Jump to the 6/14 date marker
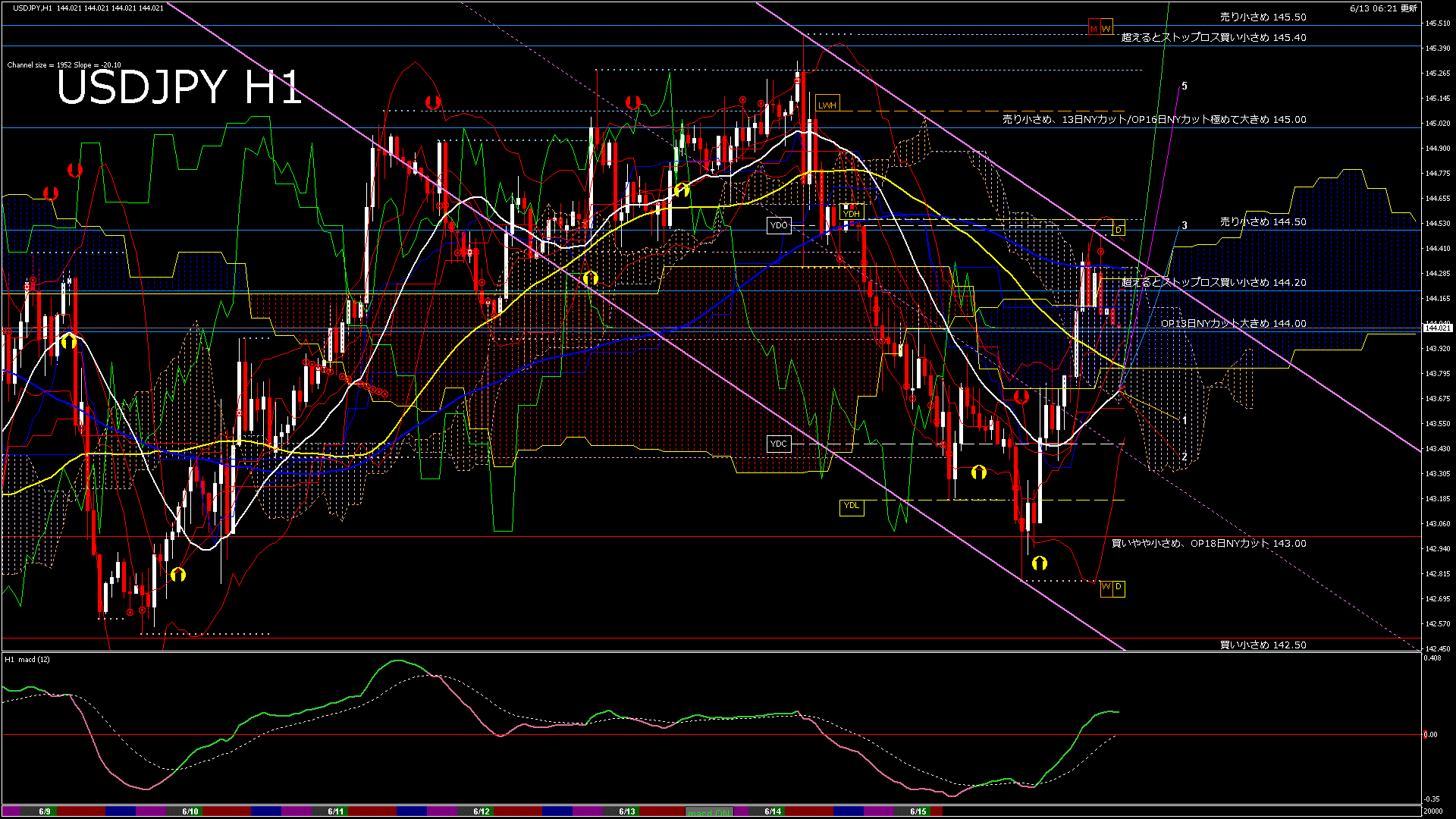Screen dimensions: 1456x819 coord(773,811)
